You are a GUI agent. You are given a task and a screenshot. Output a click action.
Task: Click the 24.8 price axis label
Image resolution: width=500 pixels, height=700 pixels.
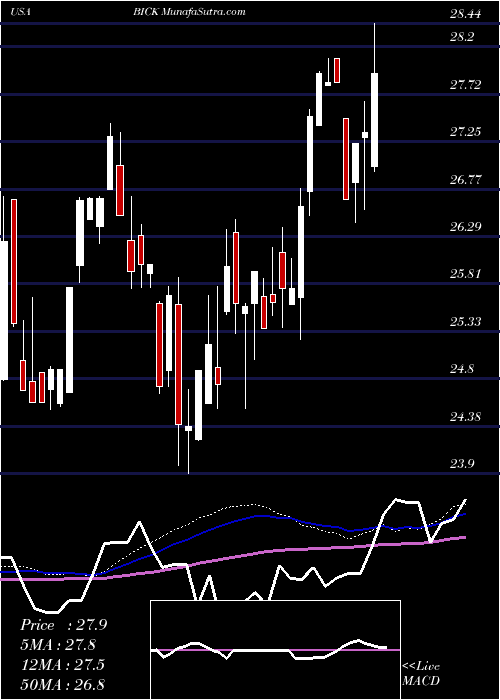pos(462,369)
